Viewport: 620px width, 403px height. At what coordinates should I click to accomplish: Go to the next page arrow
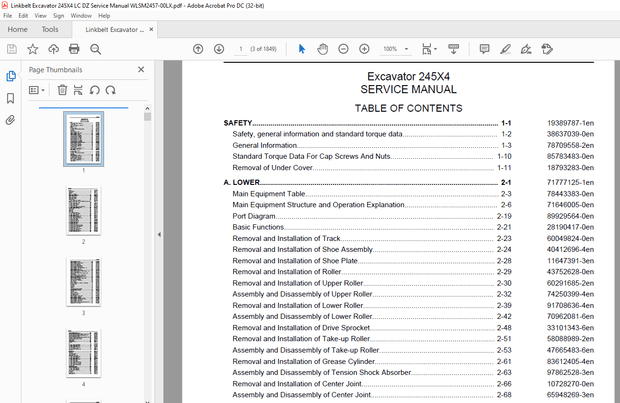219,49
